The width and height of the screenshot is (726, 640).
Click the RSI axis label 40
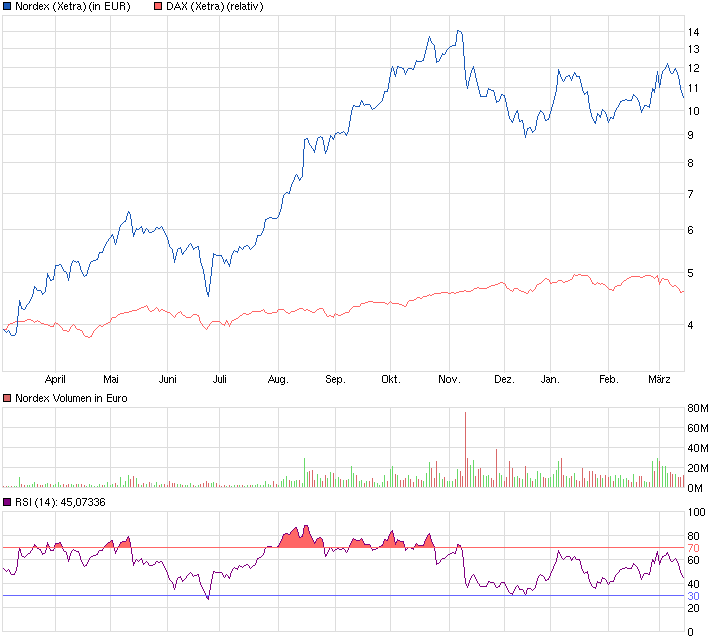[x=693, y=584]
